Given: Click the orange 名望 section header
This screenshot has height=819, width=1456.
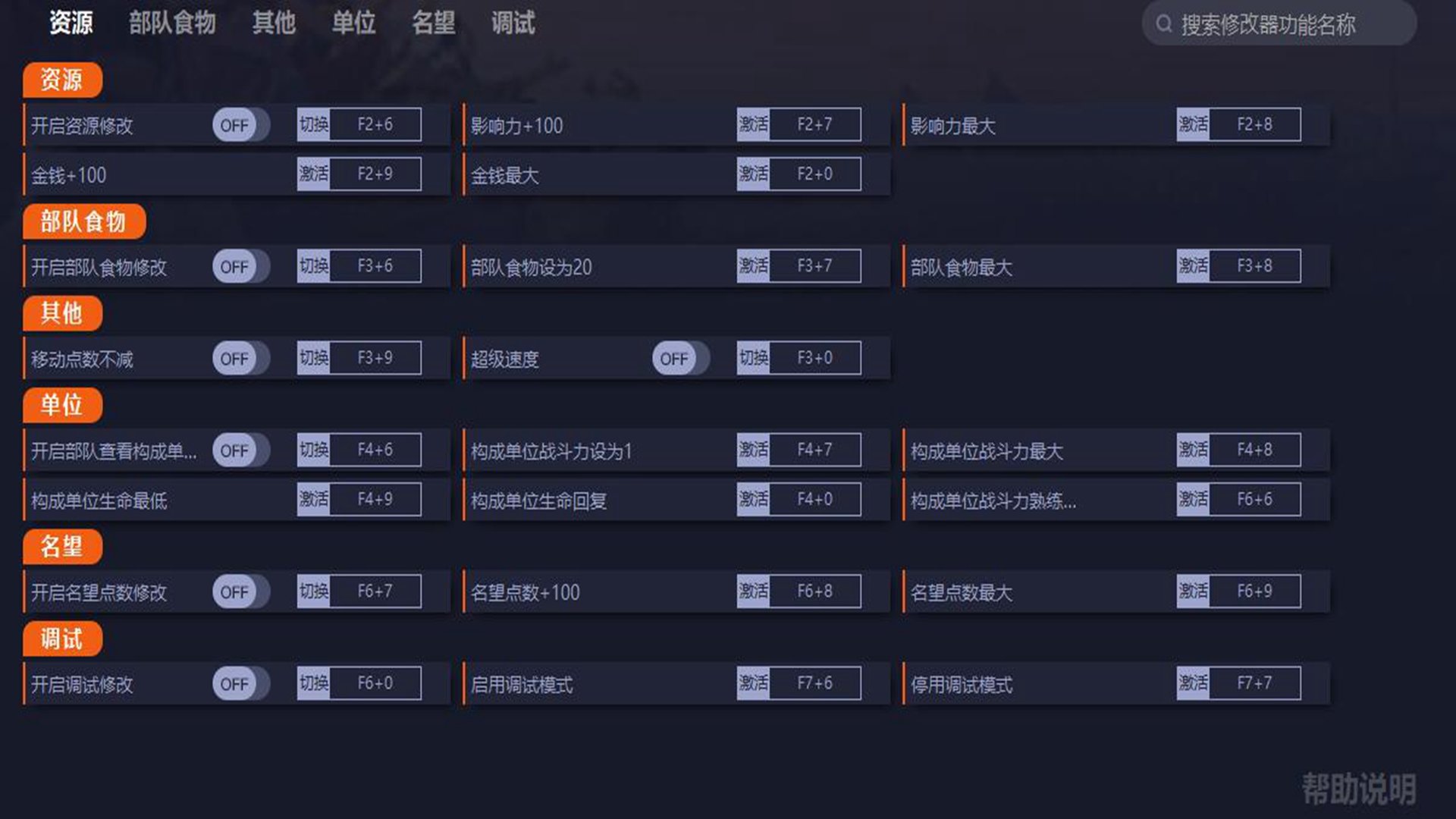Looking at the screenshot, I should pyautogui.click(x=62, y=547).
